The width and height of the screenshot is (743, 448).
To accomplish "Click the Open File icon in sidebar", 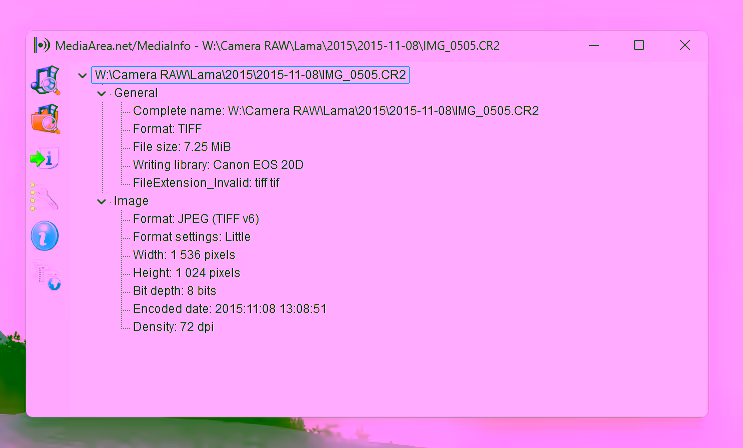I will pyautogui.click(x=45, y=81).
